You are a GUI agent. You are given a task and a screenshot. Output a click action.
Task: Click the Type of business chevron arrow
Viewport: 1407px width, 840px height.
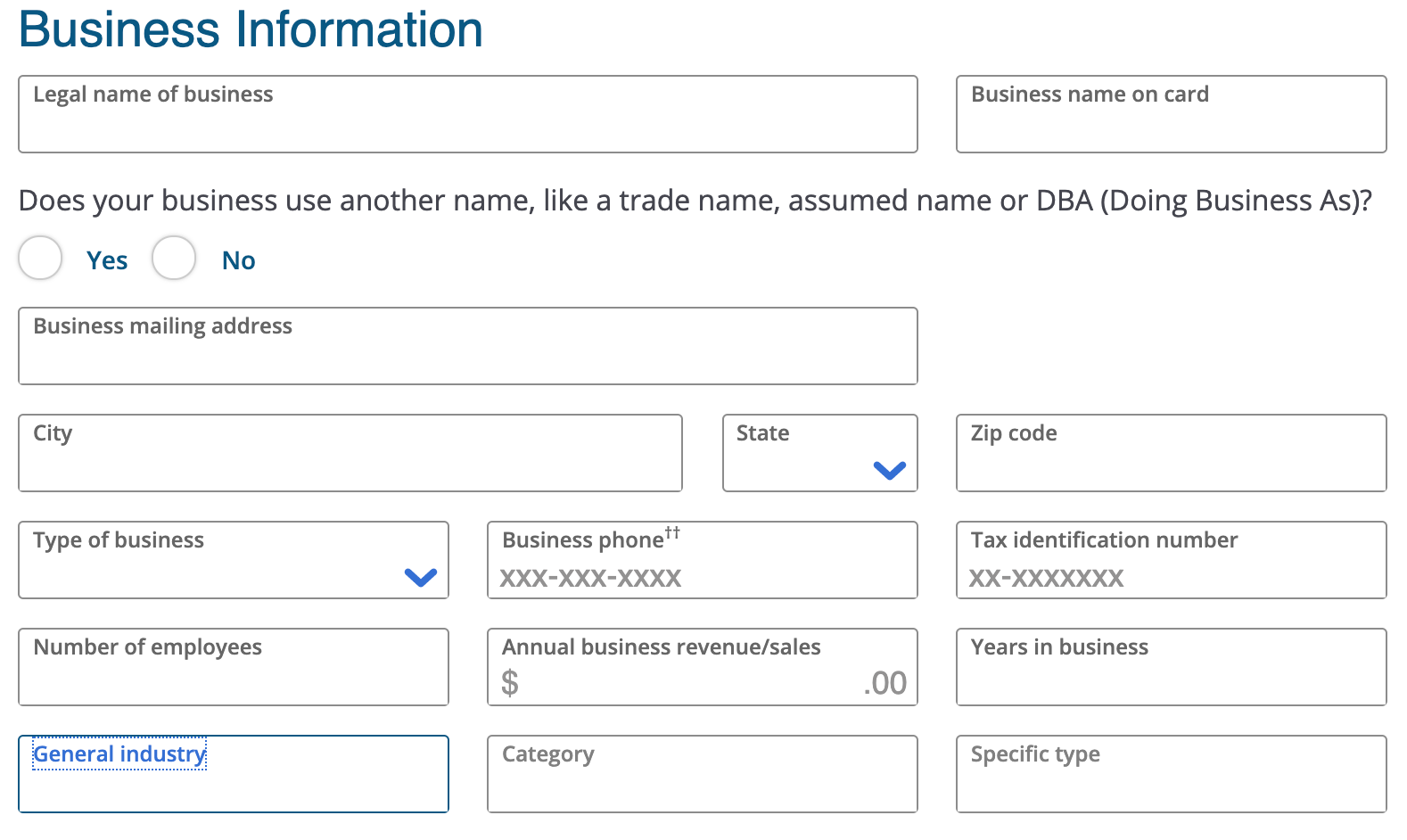click(x=421, y=577)
